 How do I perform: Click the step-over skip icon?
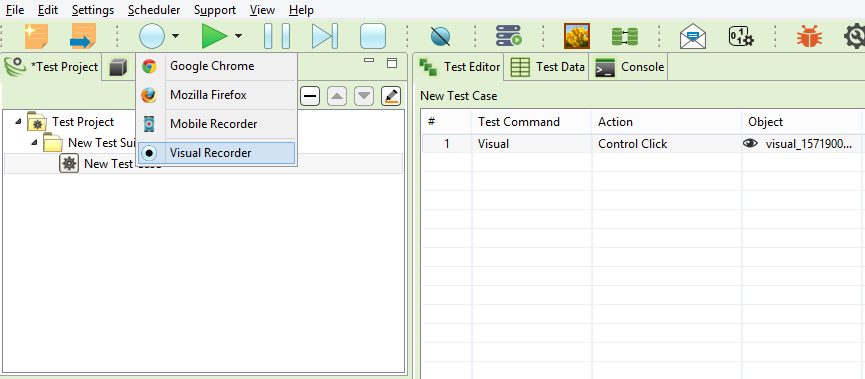325,36
